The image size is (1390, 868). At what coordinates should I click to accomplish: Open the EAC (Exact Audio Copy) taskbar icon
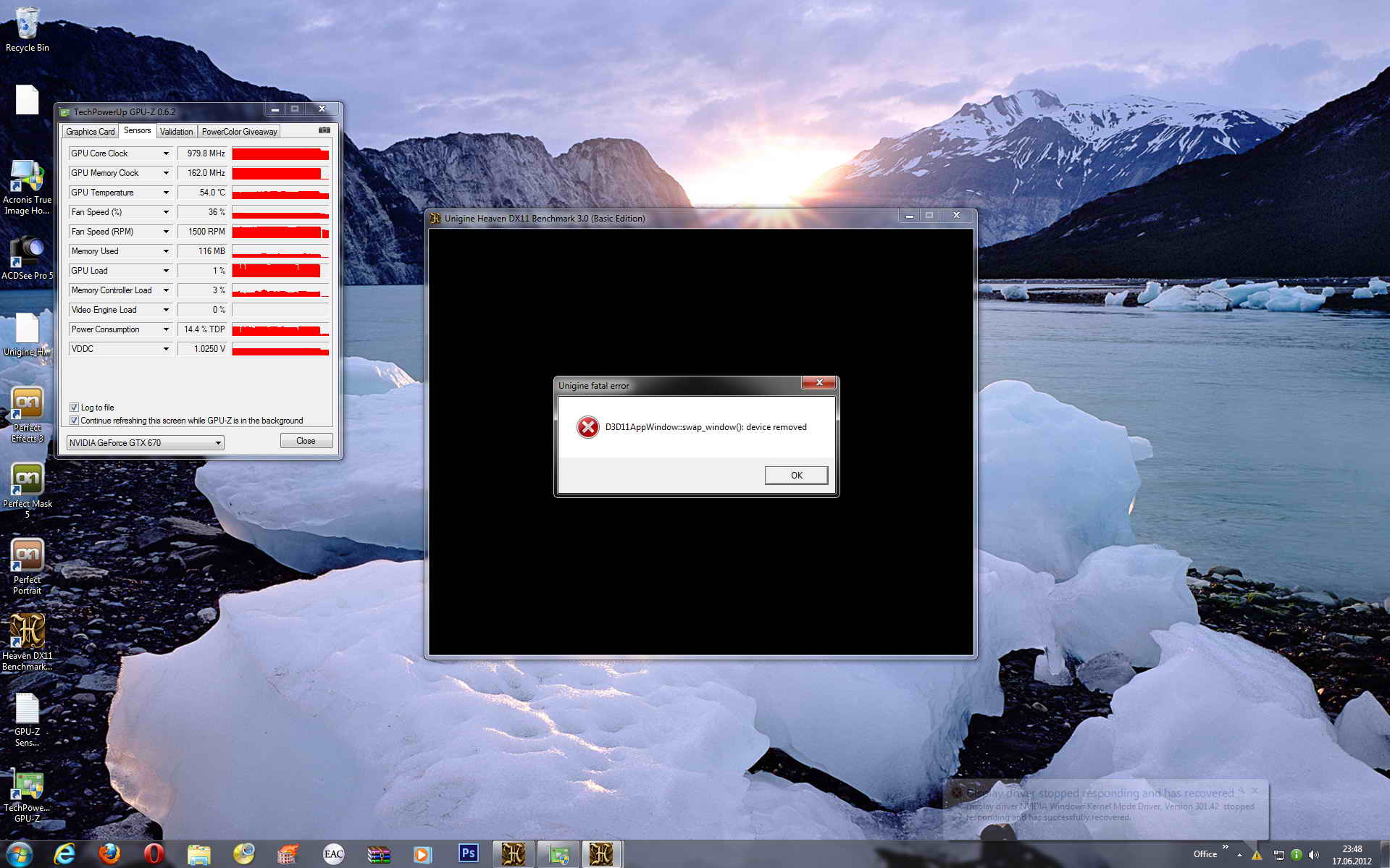[x=333, y=854]
